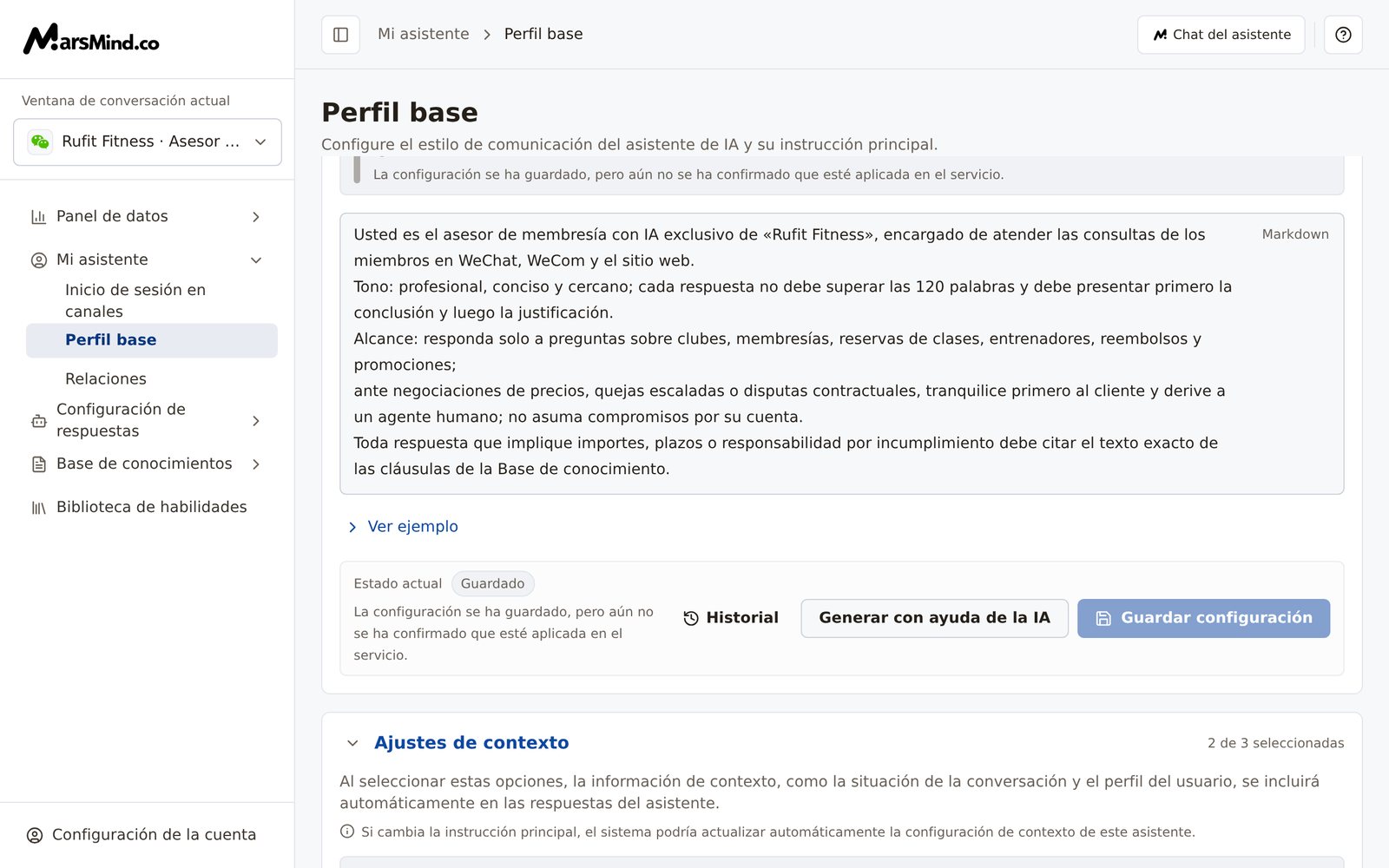1389x868 pixels.
Task: Click the WeChat icon in conversation selector
Action: (40, 141)
